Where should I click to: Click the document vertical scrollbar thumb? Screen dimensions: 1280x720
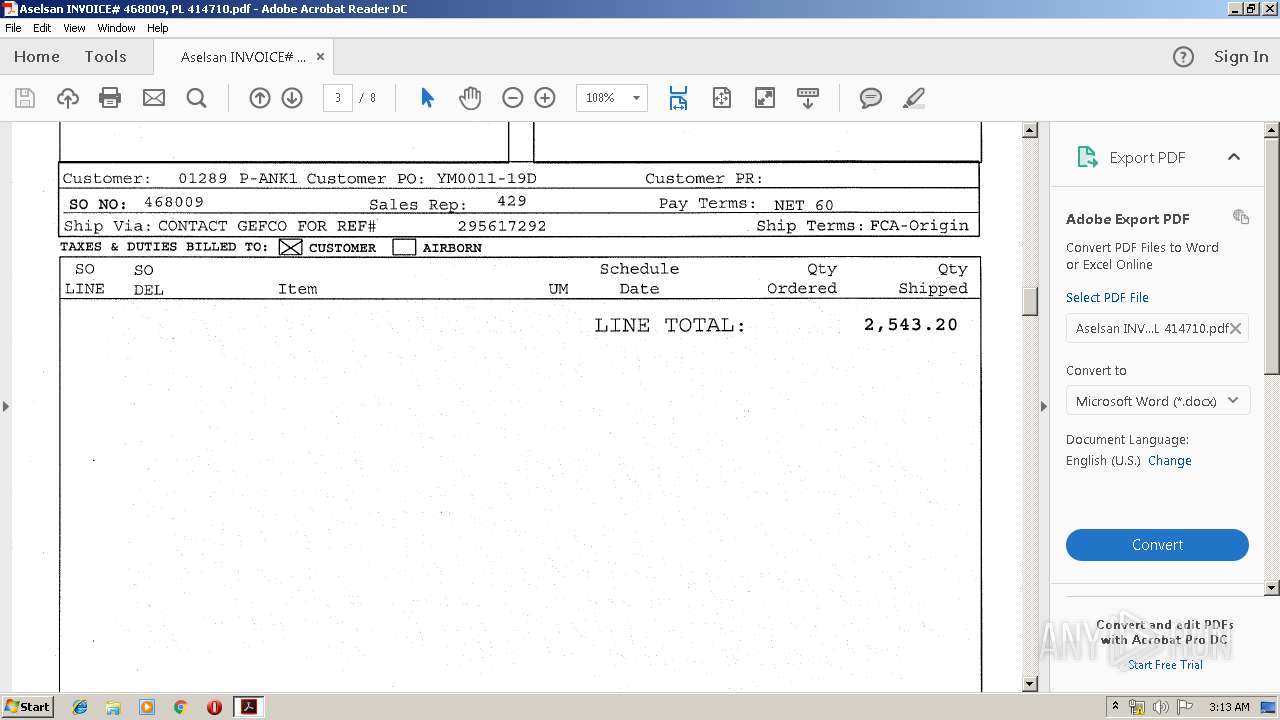[1030, 301]
